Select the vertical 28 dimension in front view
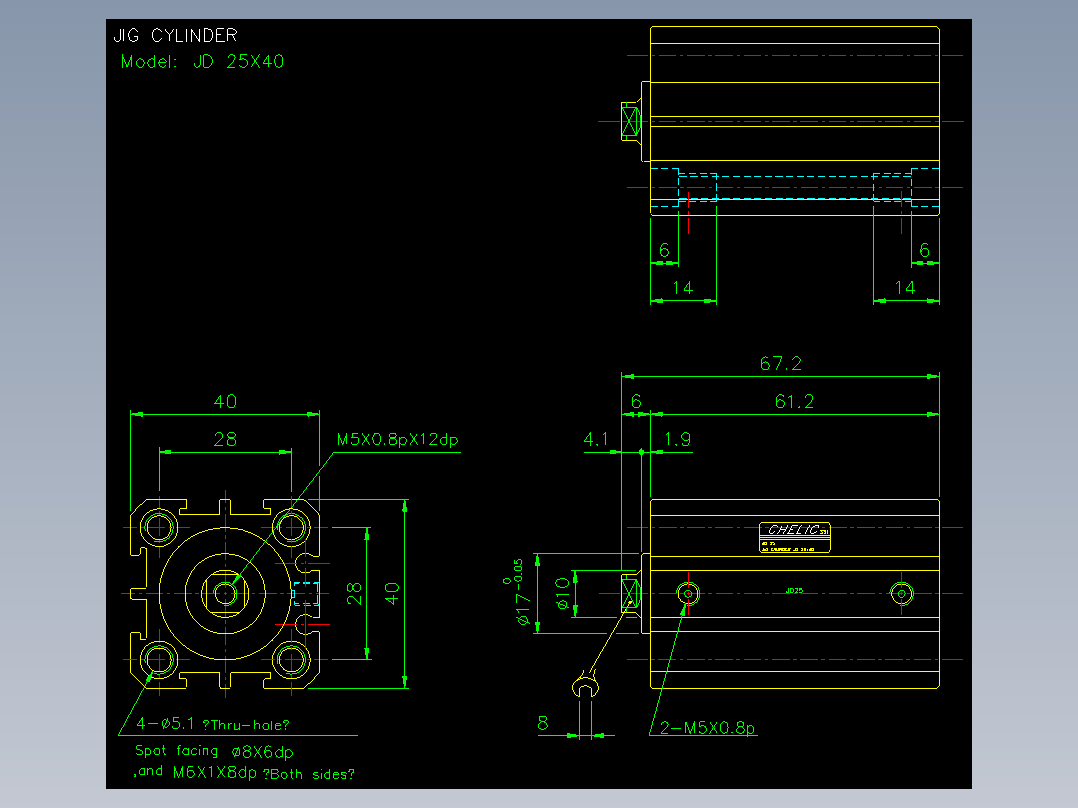The image size is (1078, 808). [x=354, y=593]
